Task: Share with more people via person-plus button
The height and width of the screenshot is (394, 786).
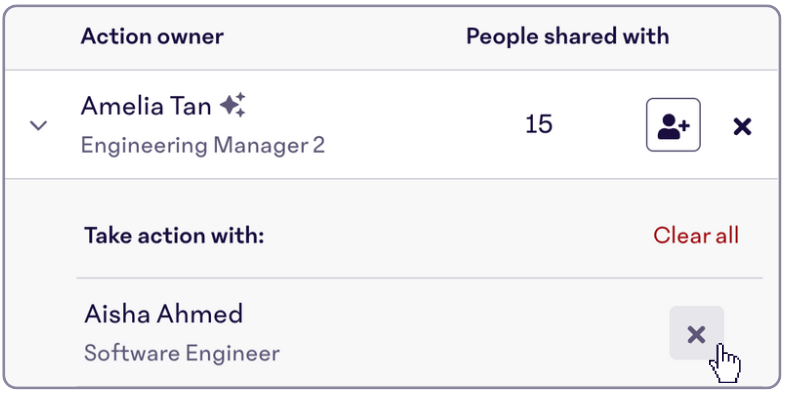Action: [x=673, y=125]
